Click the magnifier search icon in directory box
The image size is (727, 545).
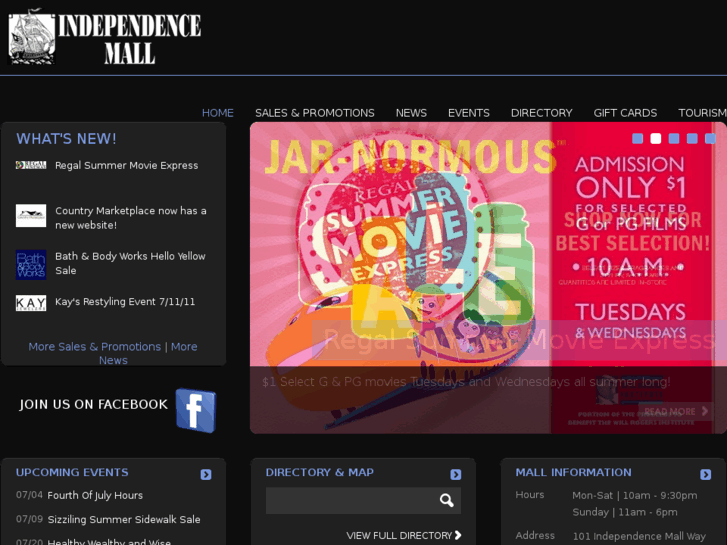[x=446, y=500]
